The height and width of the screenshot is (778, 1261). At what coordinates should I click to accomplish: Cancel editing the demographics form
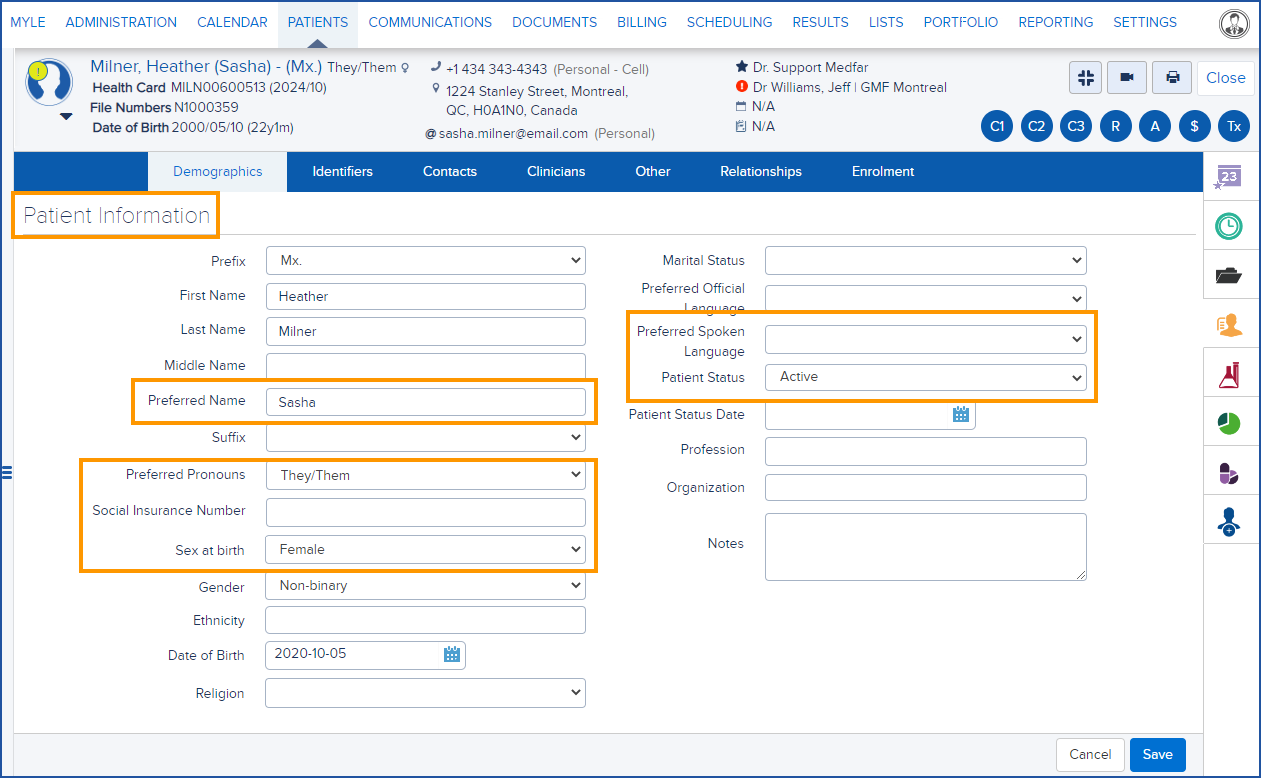(1090, 755)
